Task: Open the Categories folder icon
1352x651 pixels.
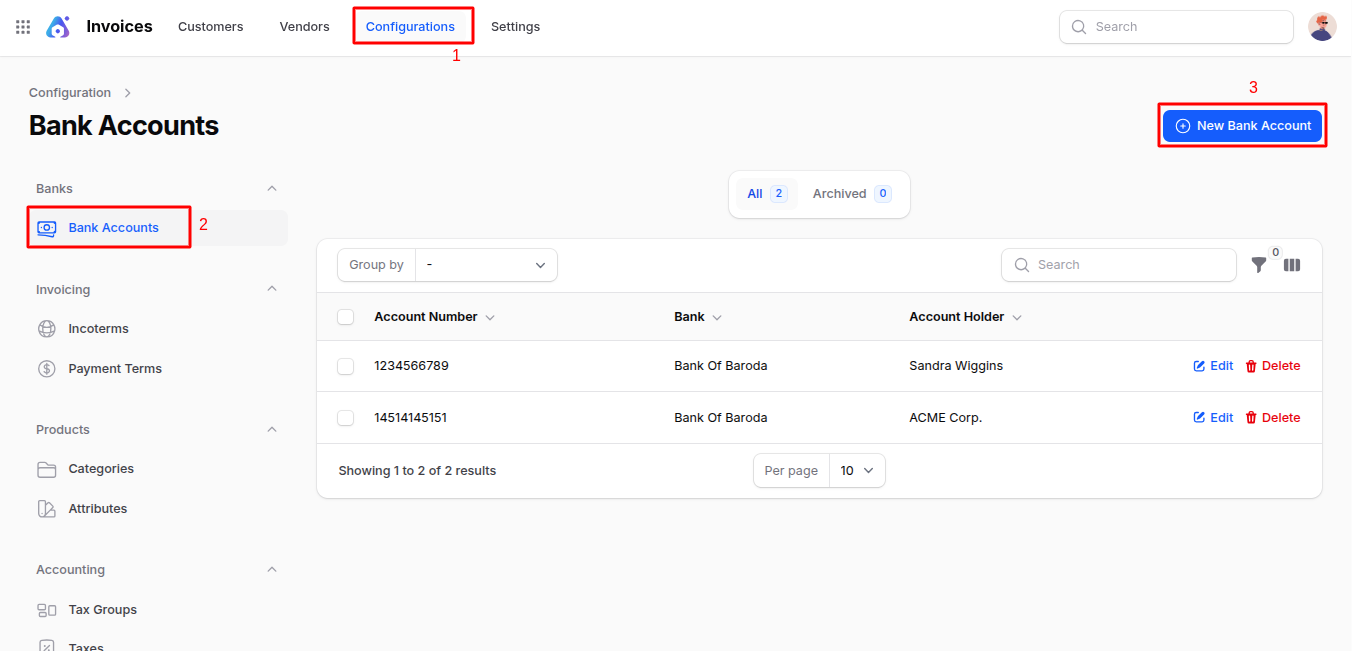Action: 46,468
